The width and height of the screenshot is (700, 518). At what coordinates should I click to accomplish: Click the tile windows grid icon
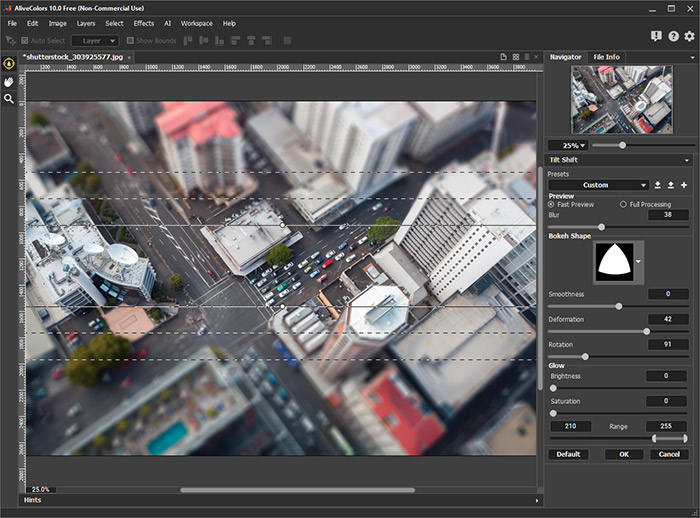tap(514, 57)
